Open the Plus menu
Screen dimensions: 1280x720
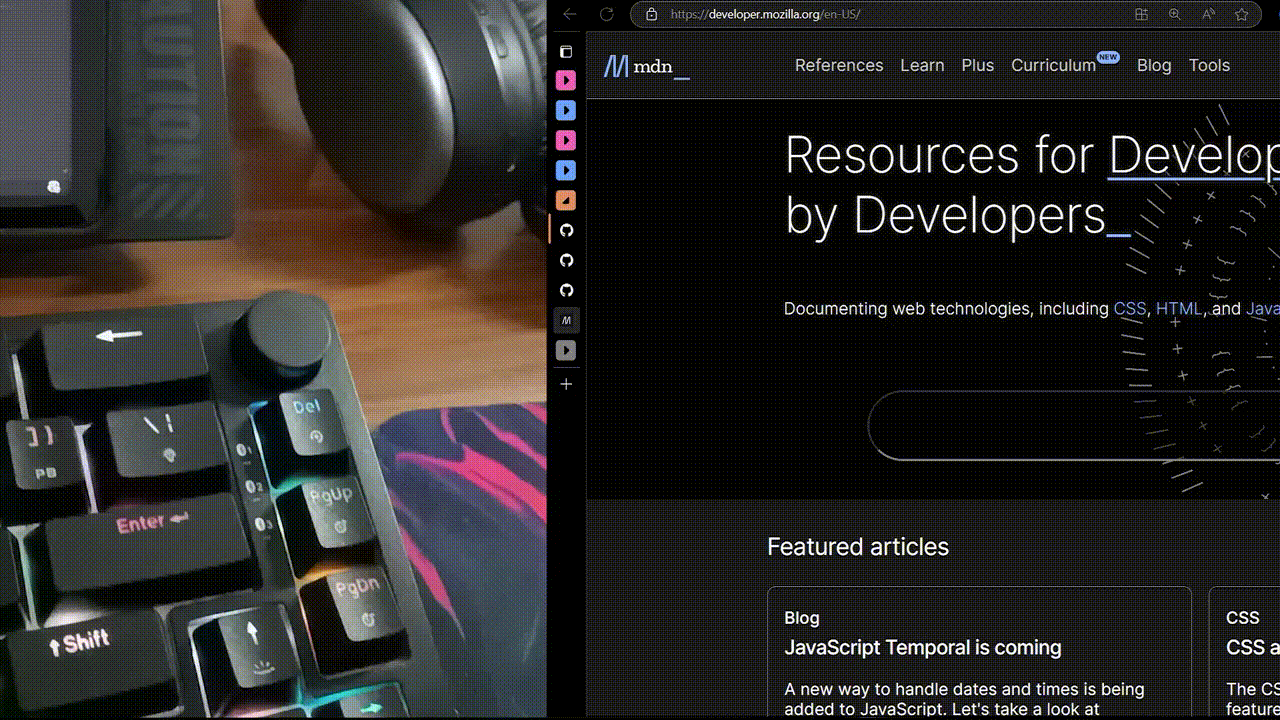(978, 65)
